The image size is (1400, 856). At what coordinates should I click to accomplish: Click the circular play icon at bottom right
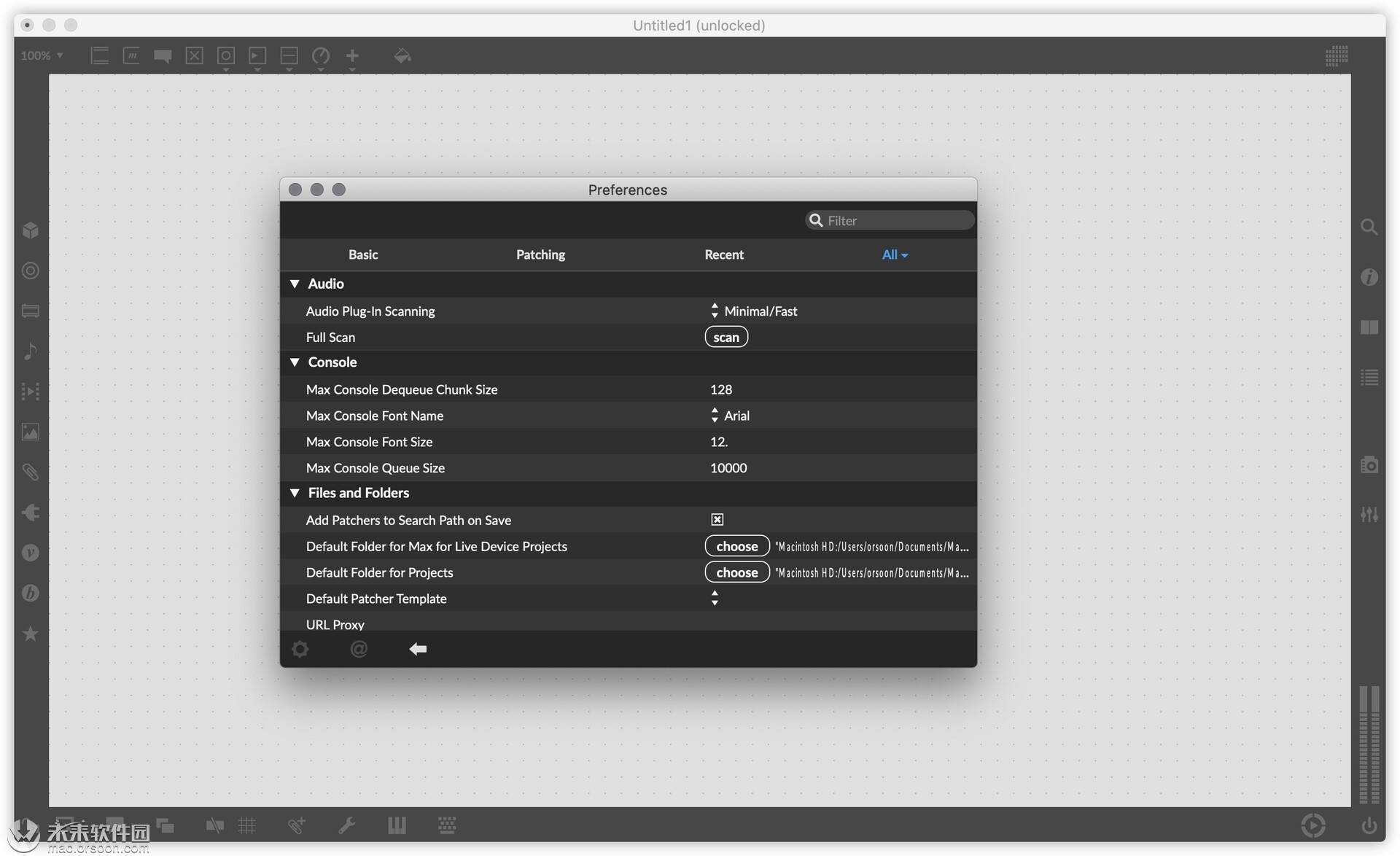point(1313,825)
